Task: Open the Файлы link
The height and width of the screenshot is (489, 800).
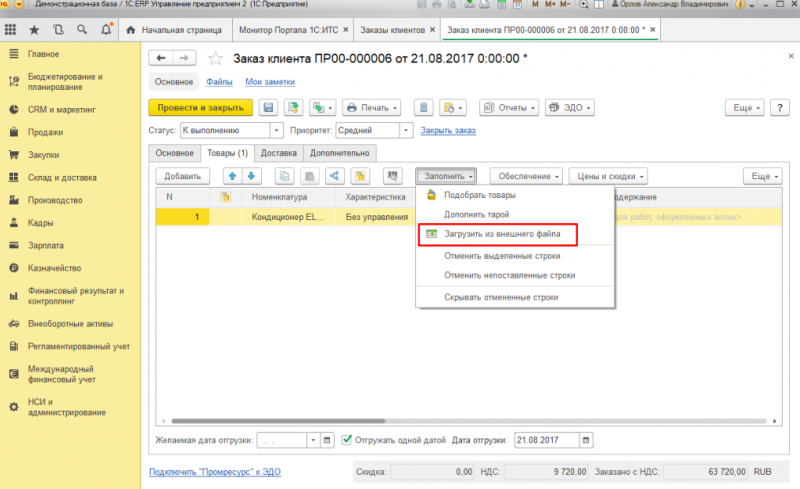Action: (219, 82)
